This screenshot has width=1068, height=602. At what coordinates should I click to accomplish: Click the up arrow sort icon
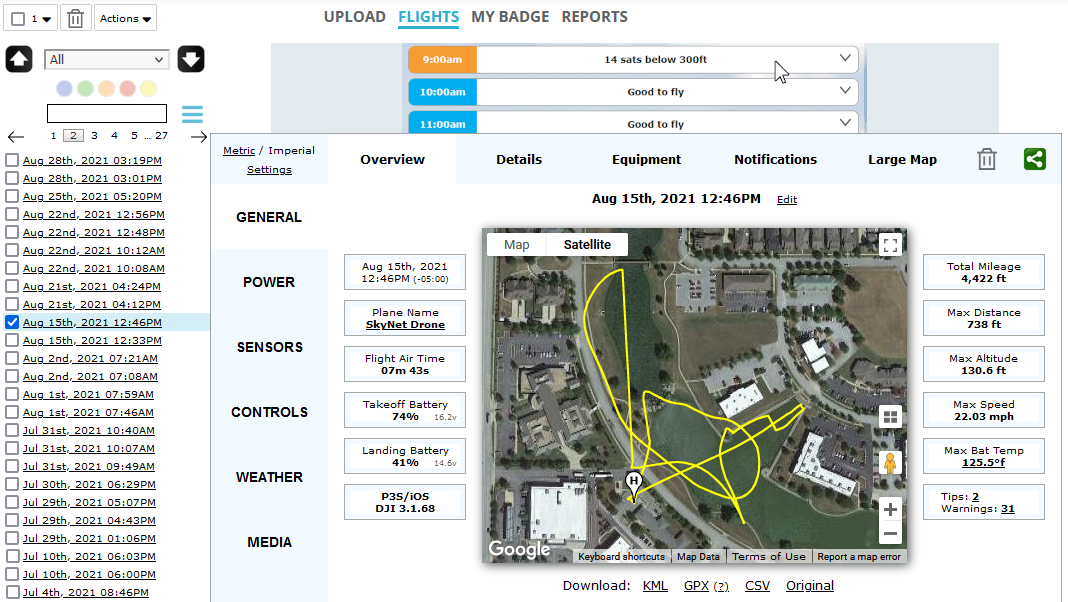[x=19, y=59]
